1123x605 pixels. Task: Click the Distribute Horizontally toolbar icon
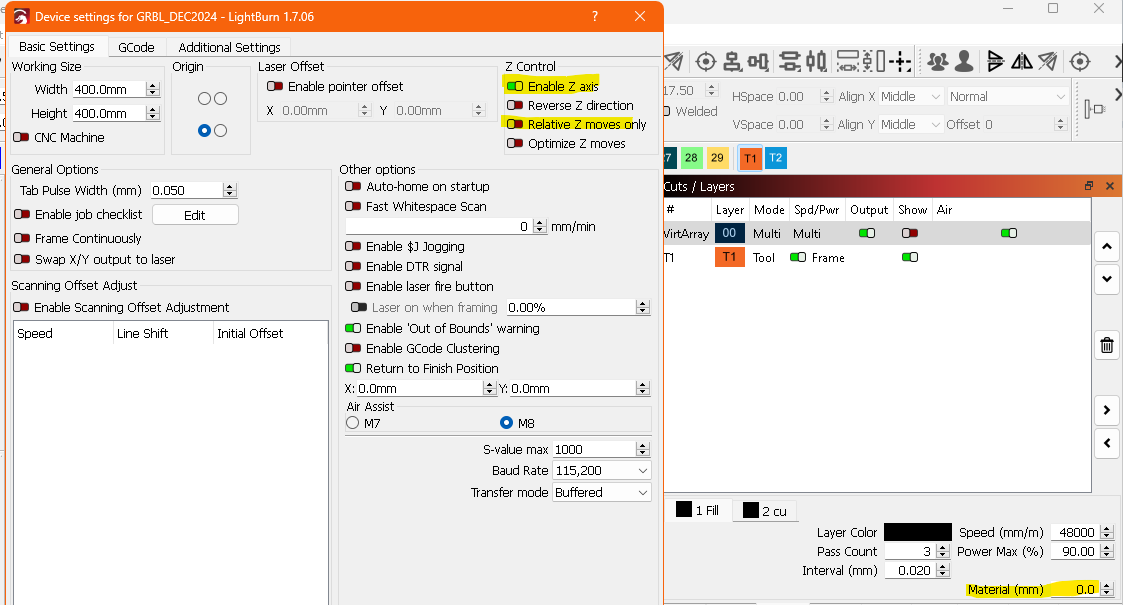point(816,62)
